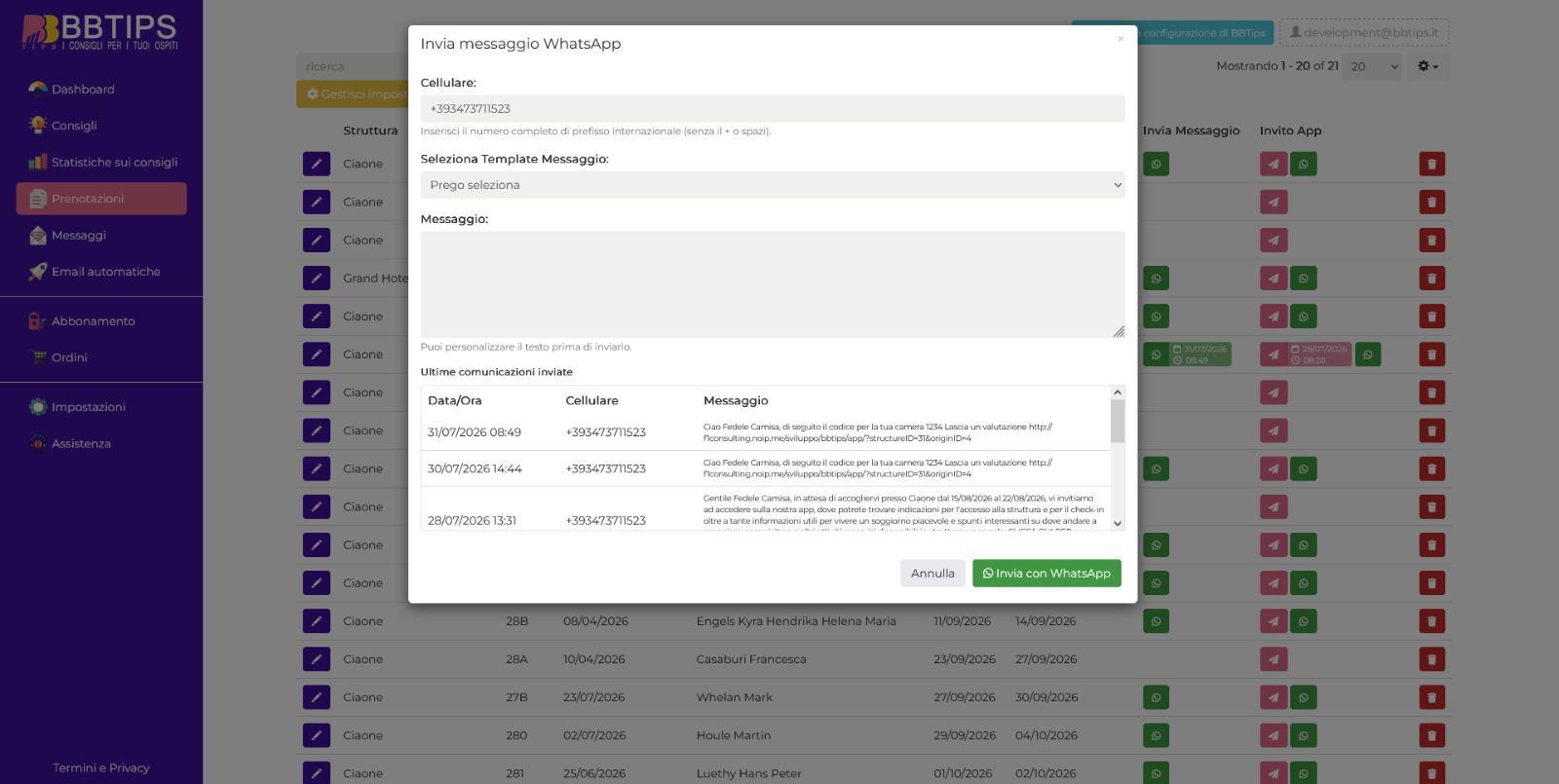Click the Invia Messaggio column header
Screen dimensions: 1559x784
pos(1192,131)
